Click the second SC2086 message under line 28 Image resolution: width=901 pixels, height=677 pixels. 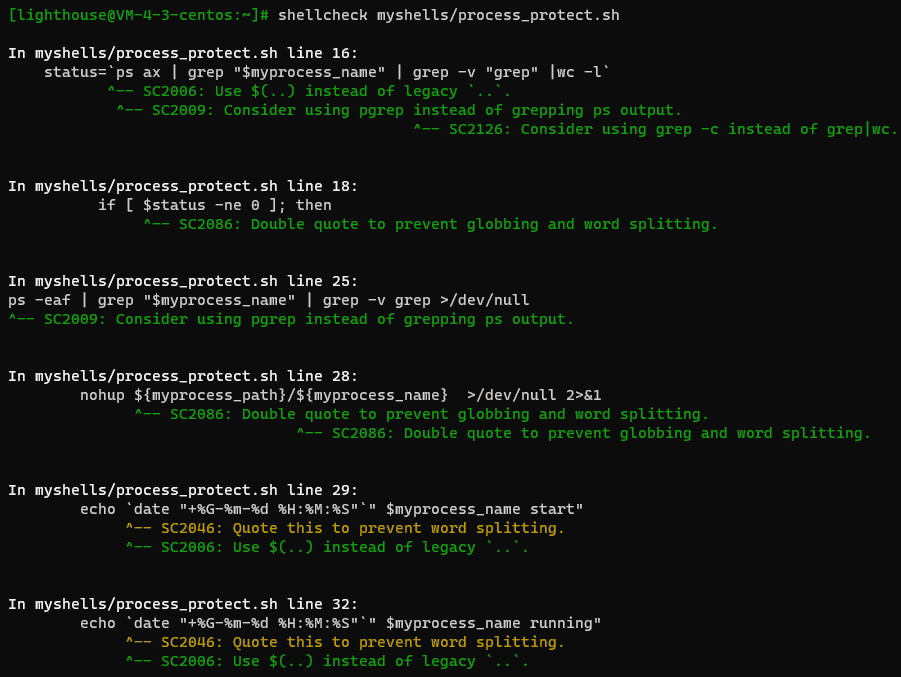tap(584, 433)
